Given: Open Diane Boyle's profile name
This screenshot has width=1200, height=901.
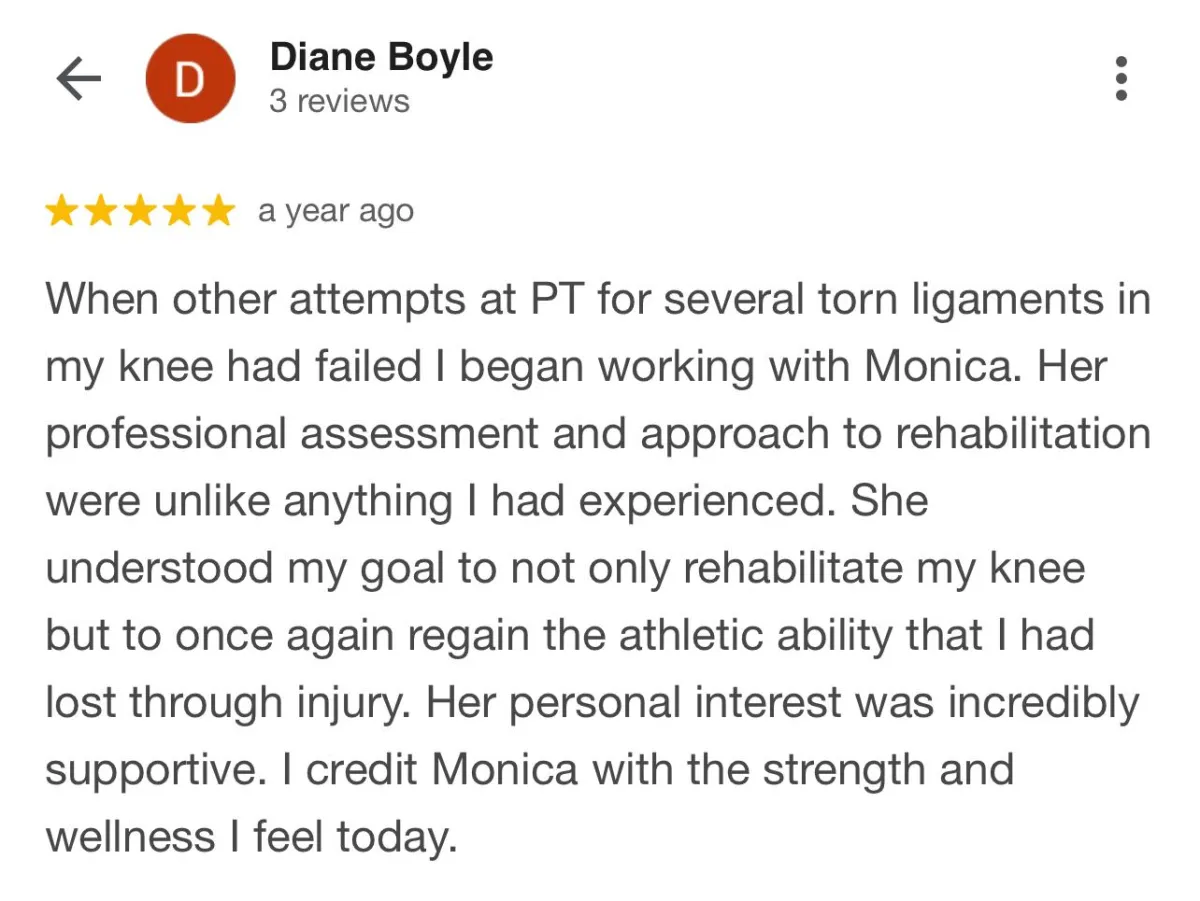Looking at the screenshot, I should (x=381, y=58).
